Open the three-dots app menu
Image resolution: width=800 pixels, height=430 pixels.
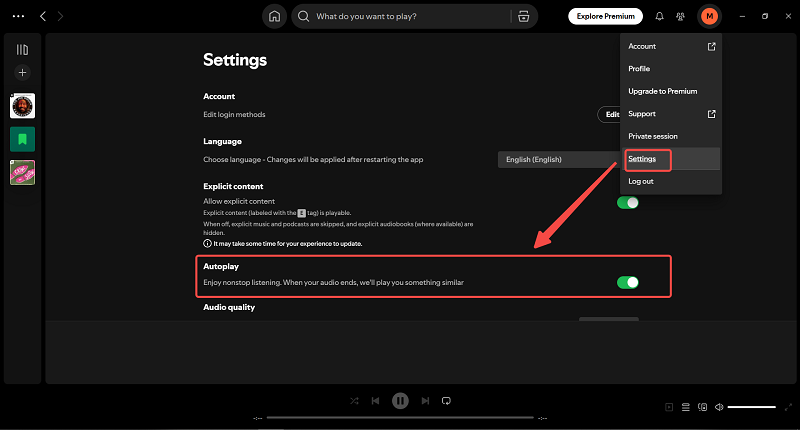pos(18,16)
